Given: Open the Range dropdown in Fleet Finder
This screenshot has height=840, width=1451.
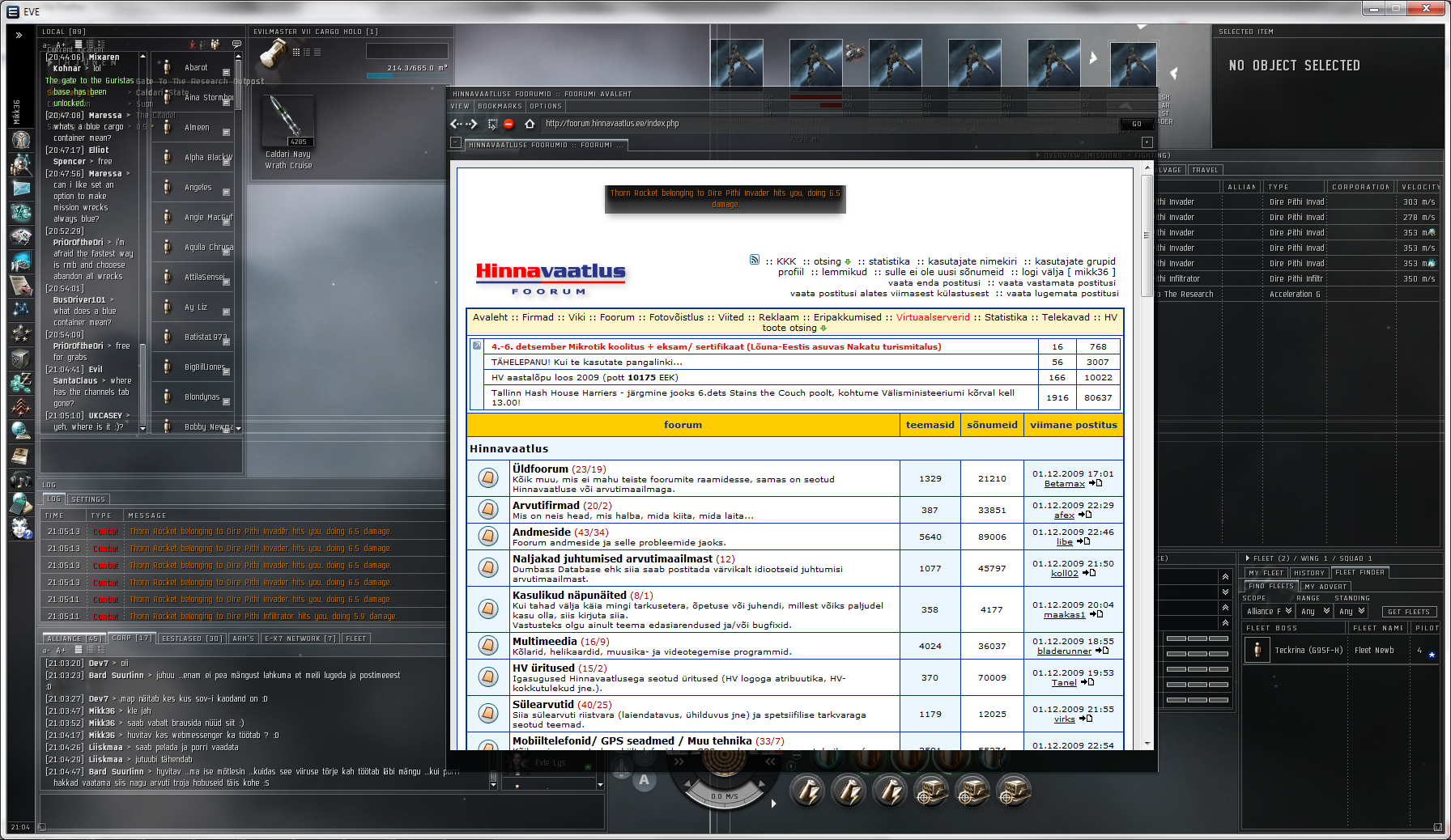Looking at the screenshot, I should 1315,612.
